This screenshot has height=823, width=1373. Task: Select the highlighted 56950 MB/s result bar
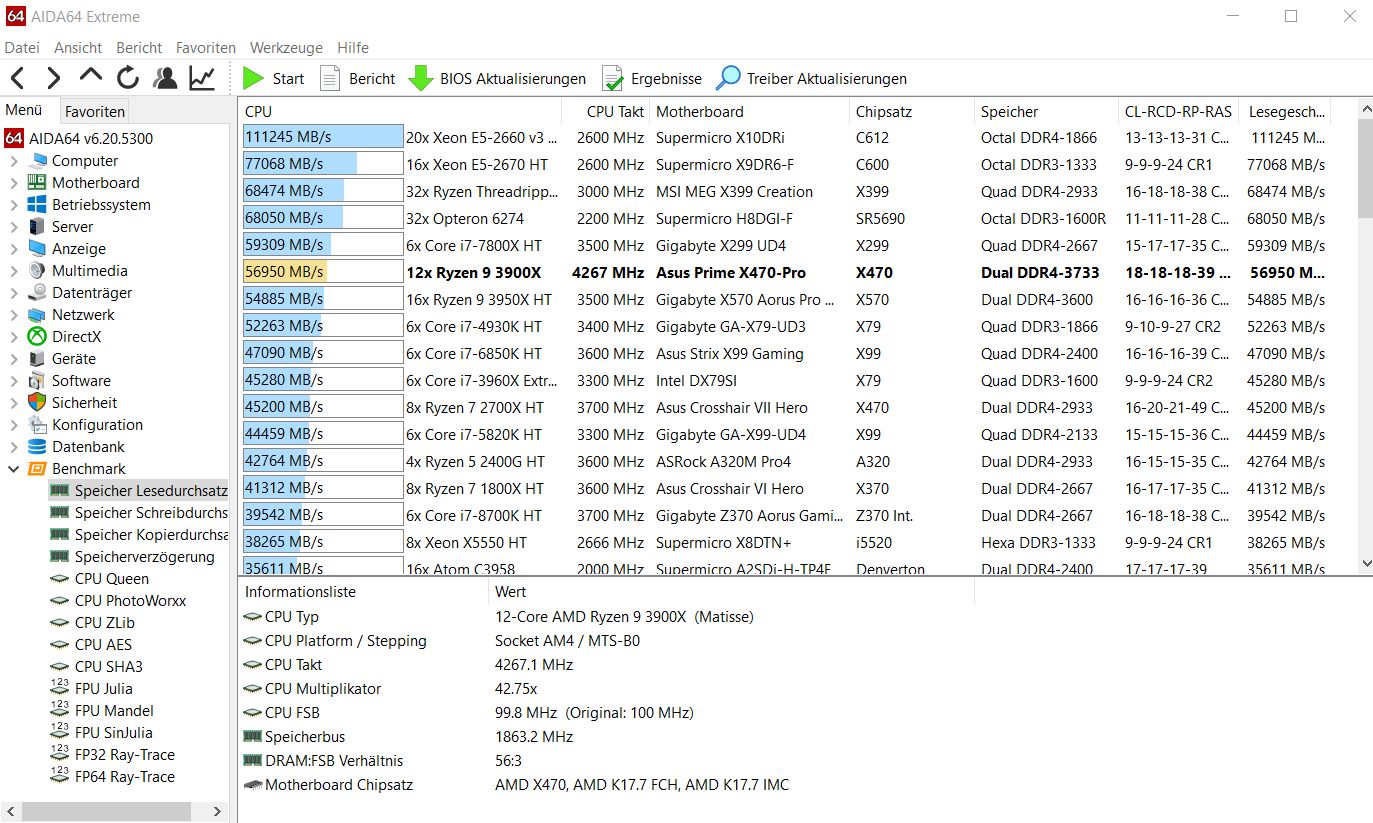point(323,272)
